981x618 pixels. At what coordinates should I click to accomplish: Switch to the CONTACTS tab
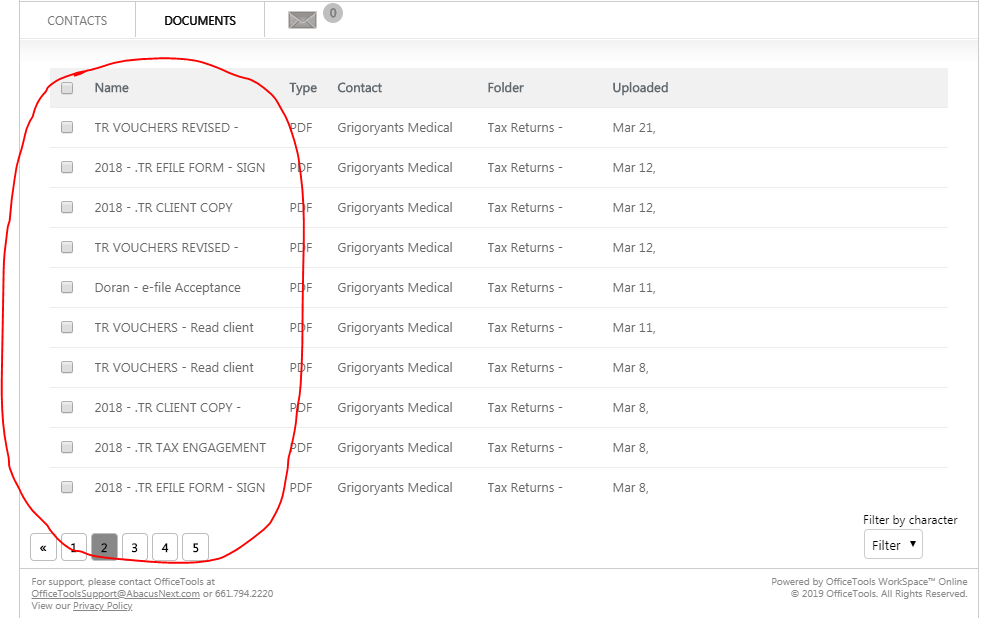tap(77, 20)
